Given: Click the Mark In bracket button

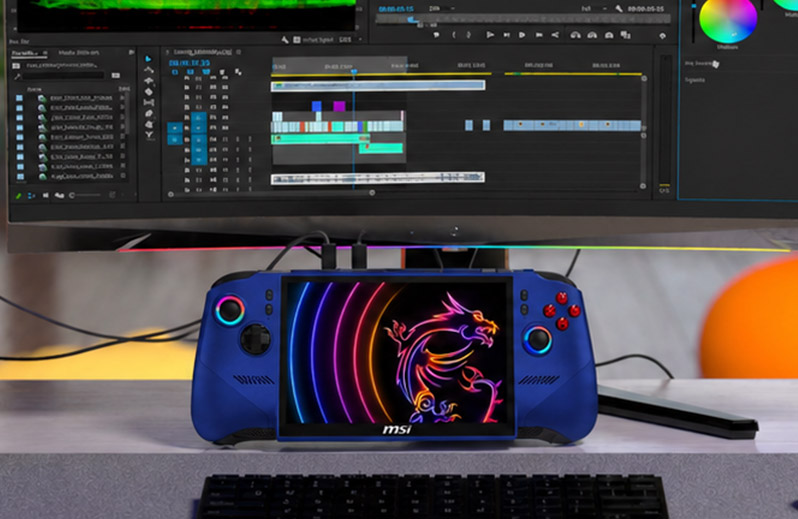Looking at the screenshot, I should pos(453,35).
